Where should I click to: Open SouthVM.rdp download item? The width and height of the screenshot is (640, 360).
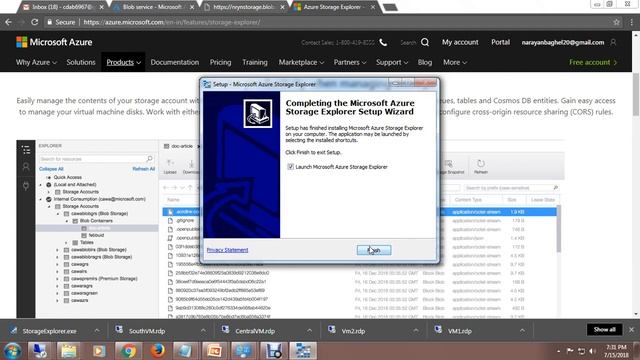(x=147, y=331)
